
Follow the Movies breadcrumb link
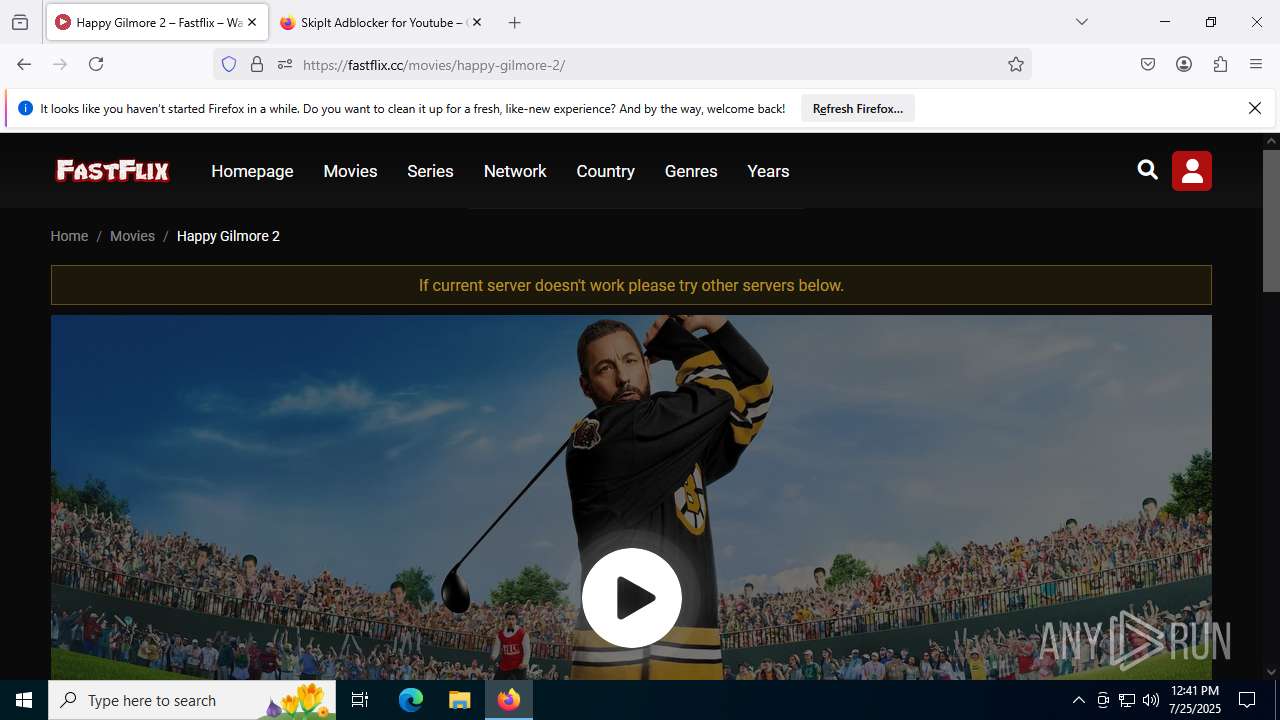coord(132,236)
